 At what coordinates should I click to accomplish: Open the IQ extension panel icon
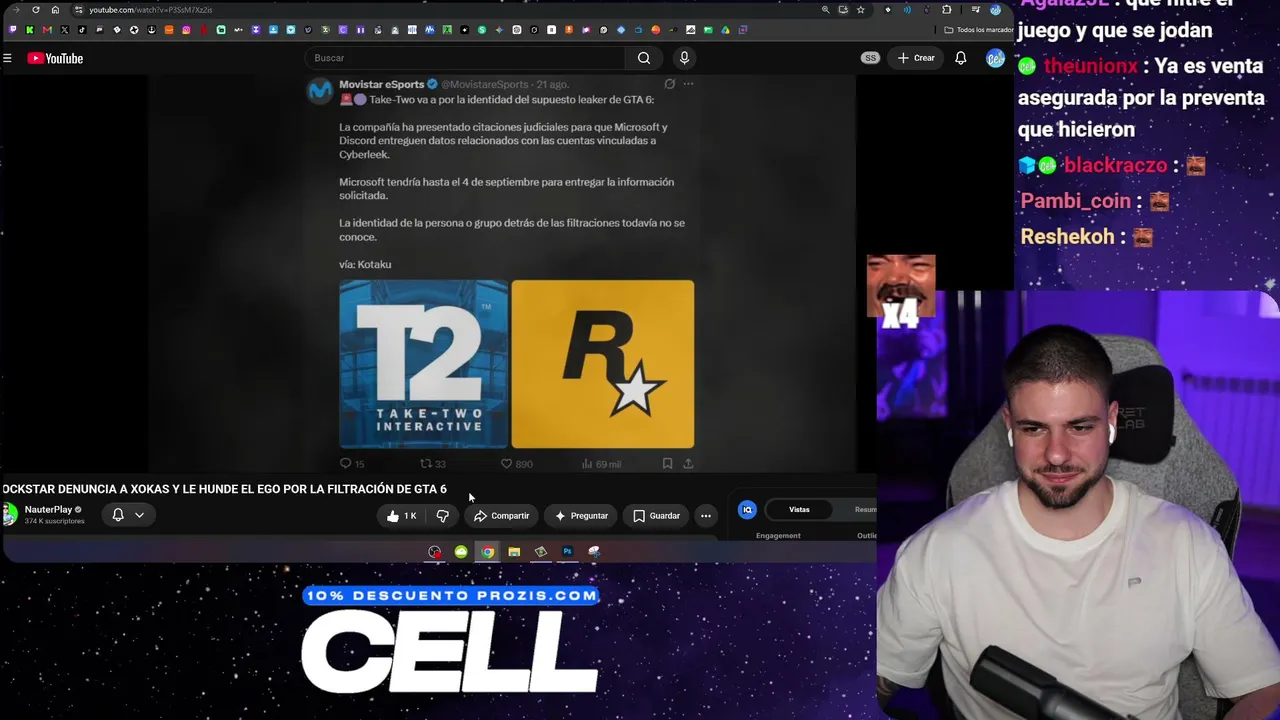(x=747, y=510)
